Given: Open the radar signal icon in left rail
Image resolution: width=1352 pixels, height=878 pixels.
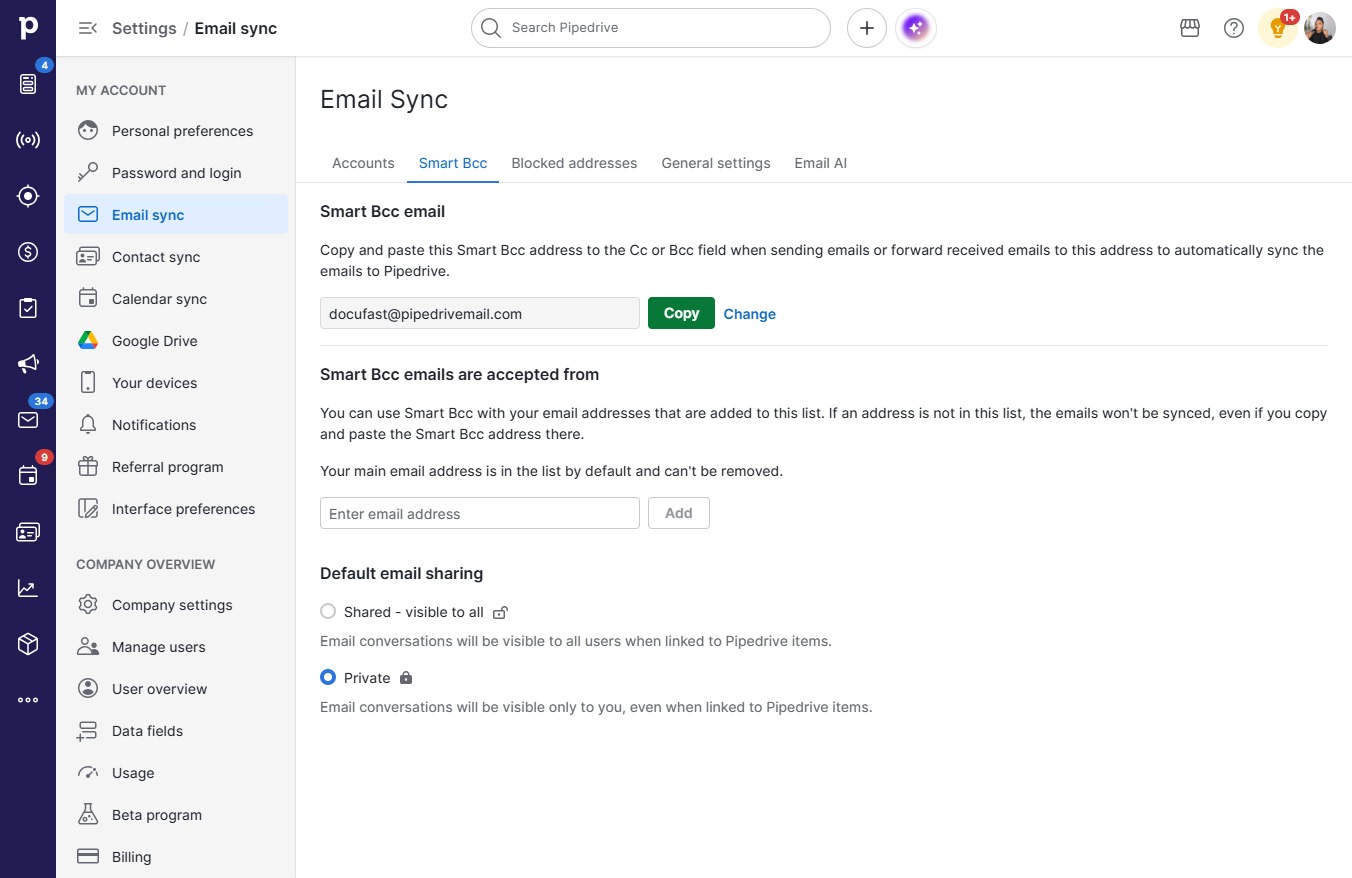Looking at the screenshot, I should coord(28,140).
